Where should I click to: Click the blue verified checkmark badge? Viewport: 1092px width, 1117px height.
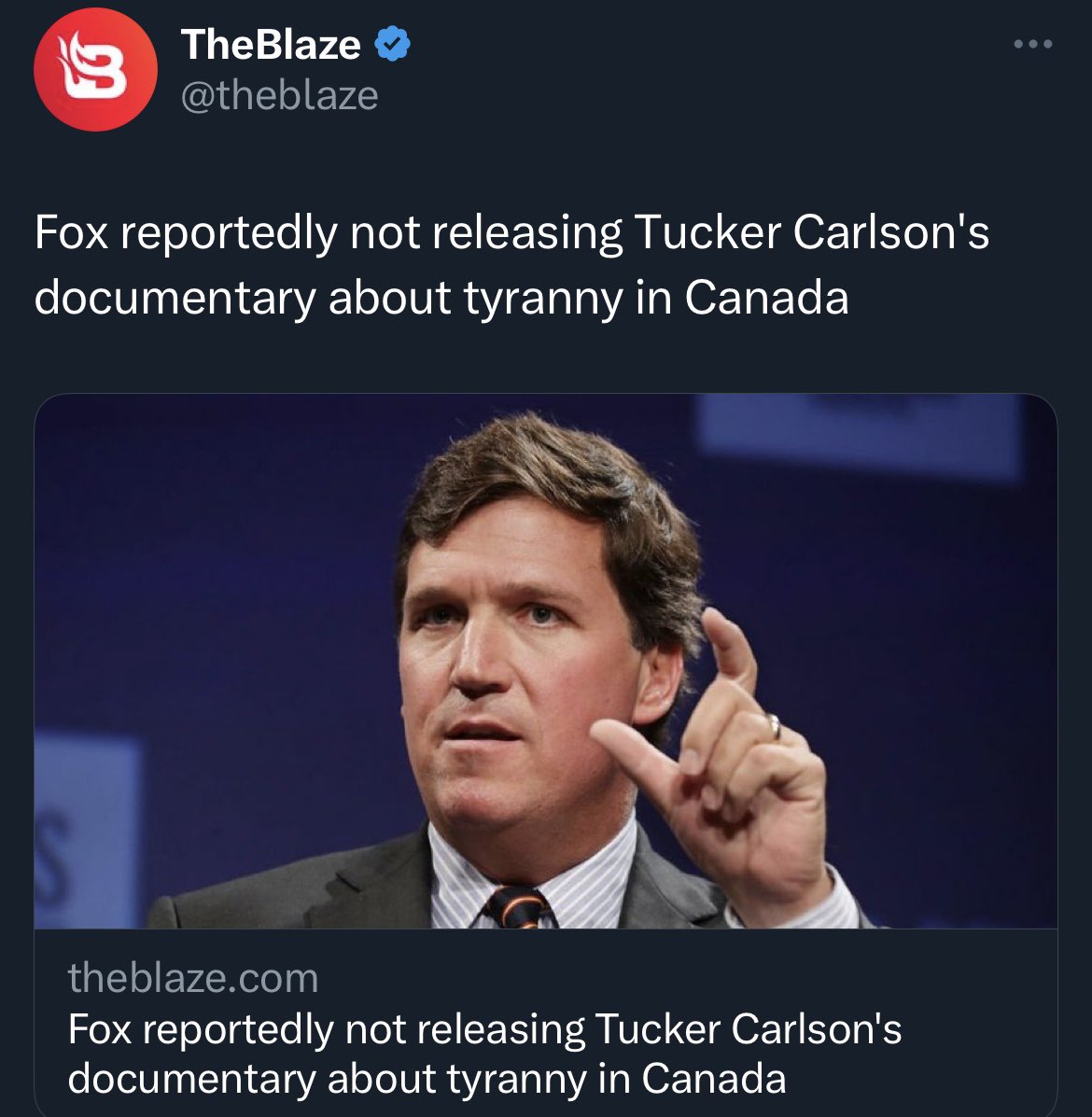pyautogui.click(x=392, y=44)
